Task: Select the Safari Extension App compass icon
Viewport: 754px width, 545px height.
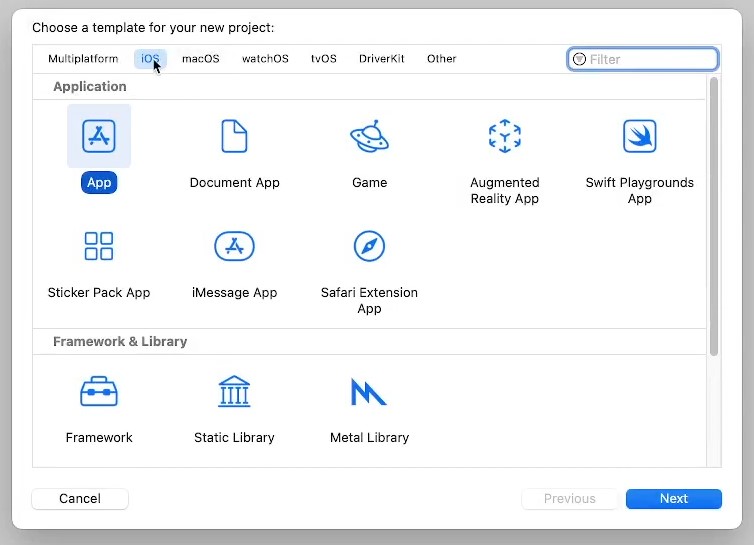Action: pos(369,246)
